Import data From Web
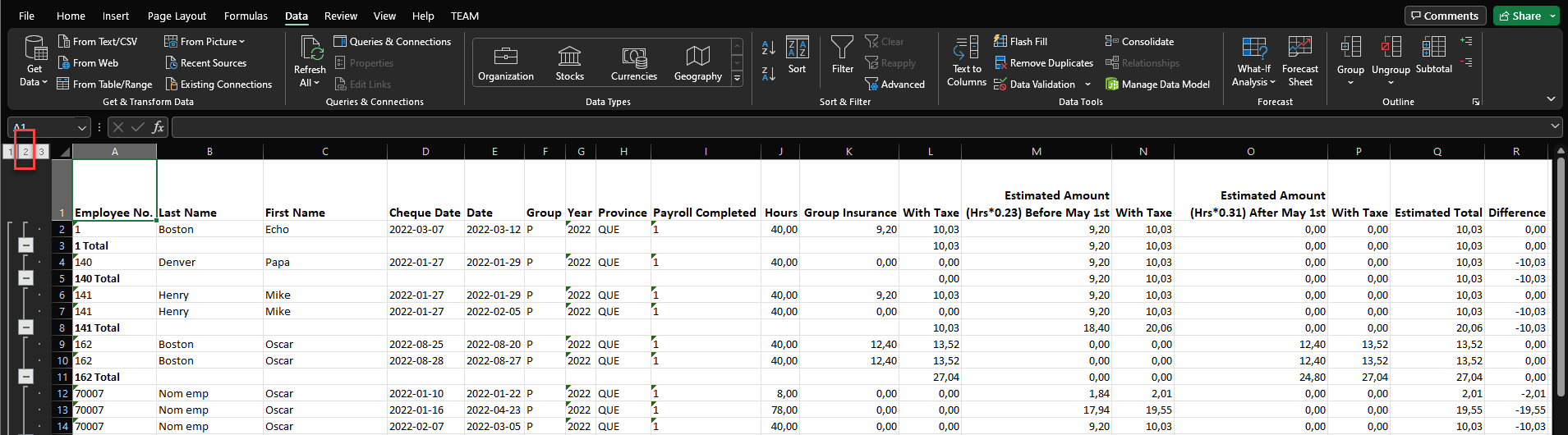1568x435 pixels. point(88,62)
